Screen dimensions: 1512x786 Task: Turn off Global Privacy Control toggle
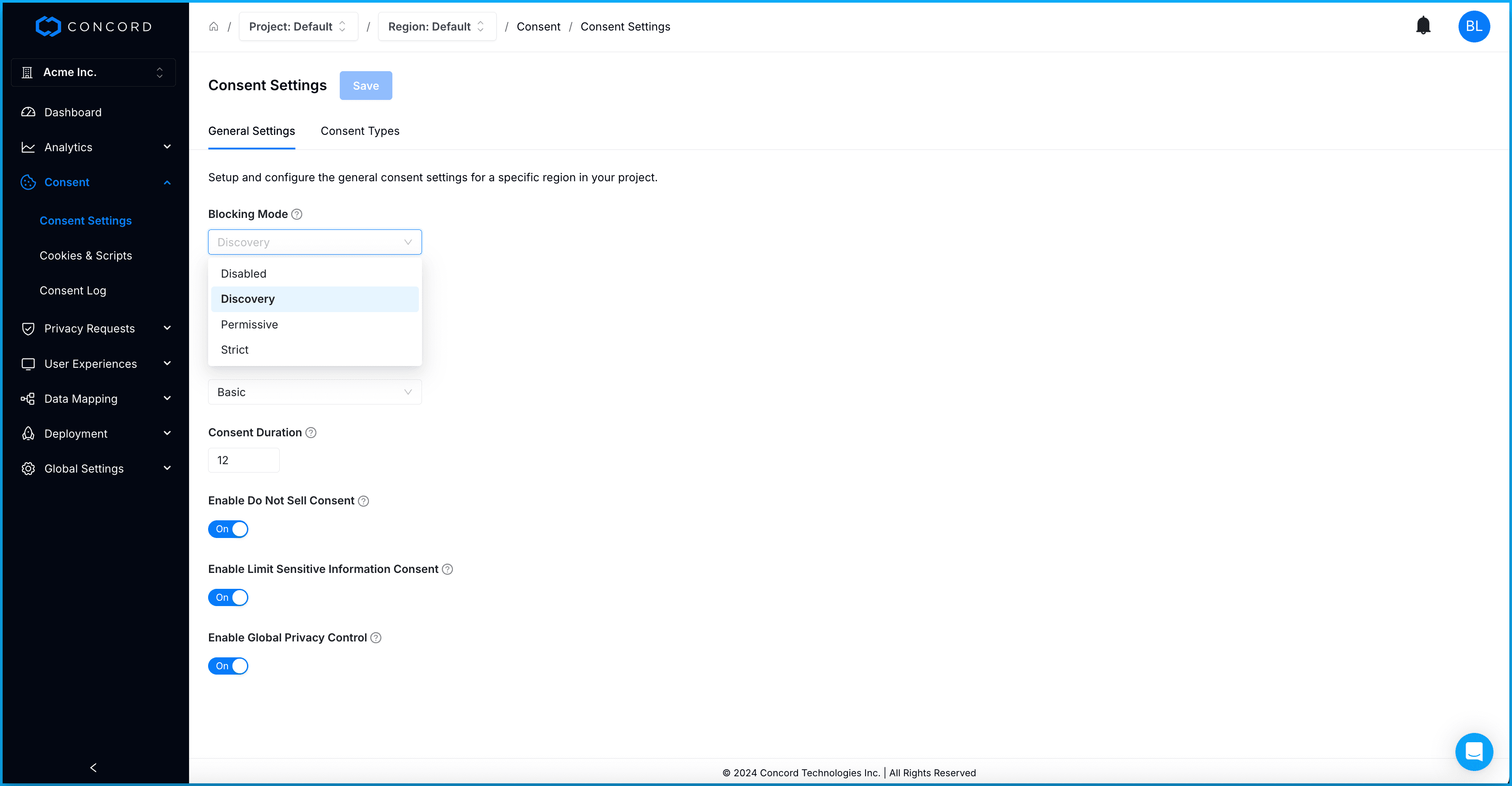coord(228,666)
